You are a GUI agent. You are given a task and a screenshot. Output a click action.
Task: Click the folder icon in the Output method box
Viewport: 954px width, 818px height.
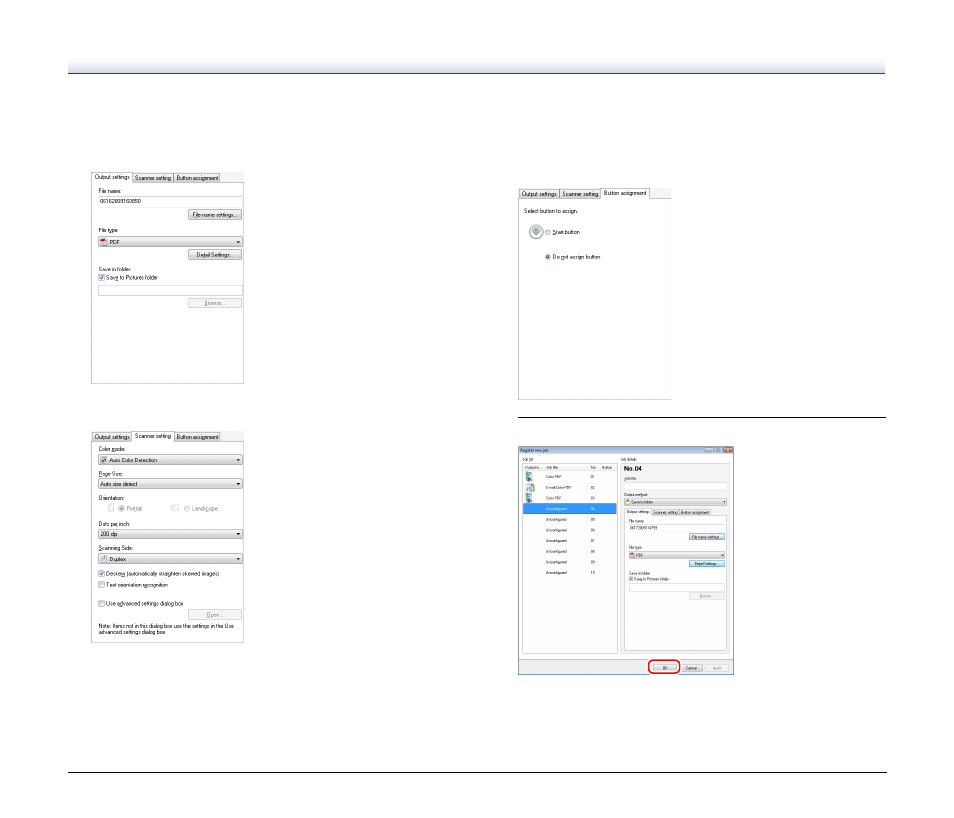coord(627,502)
